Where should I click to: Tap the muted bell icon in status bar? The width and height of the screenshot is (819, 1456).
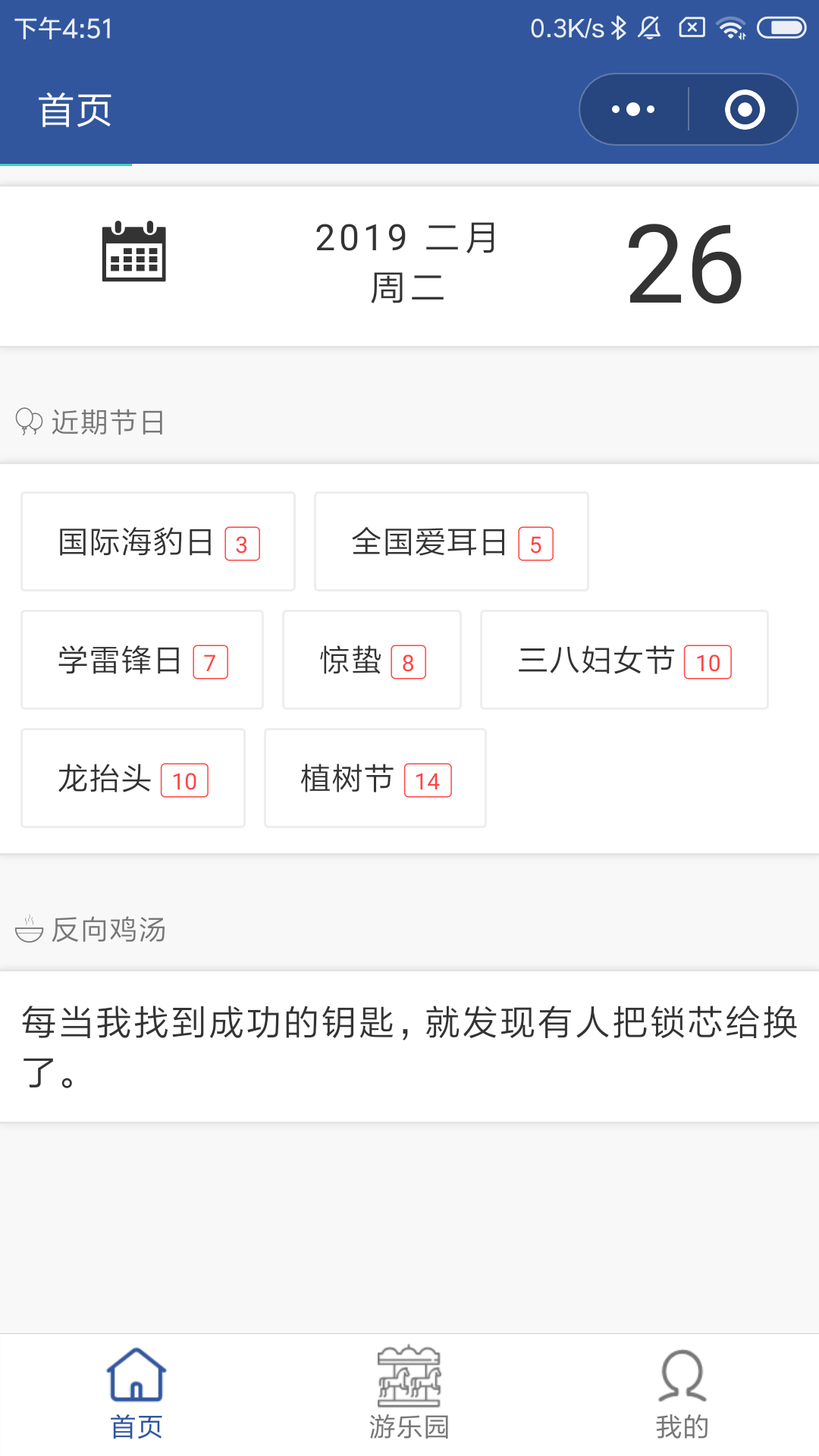[650, 28]
